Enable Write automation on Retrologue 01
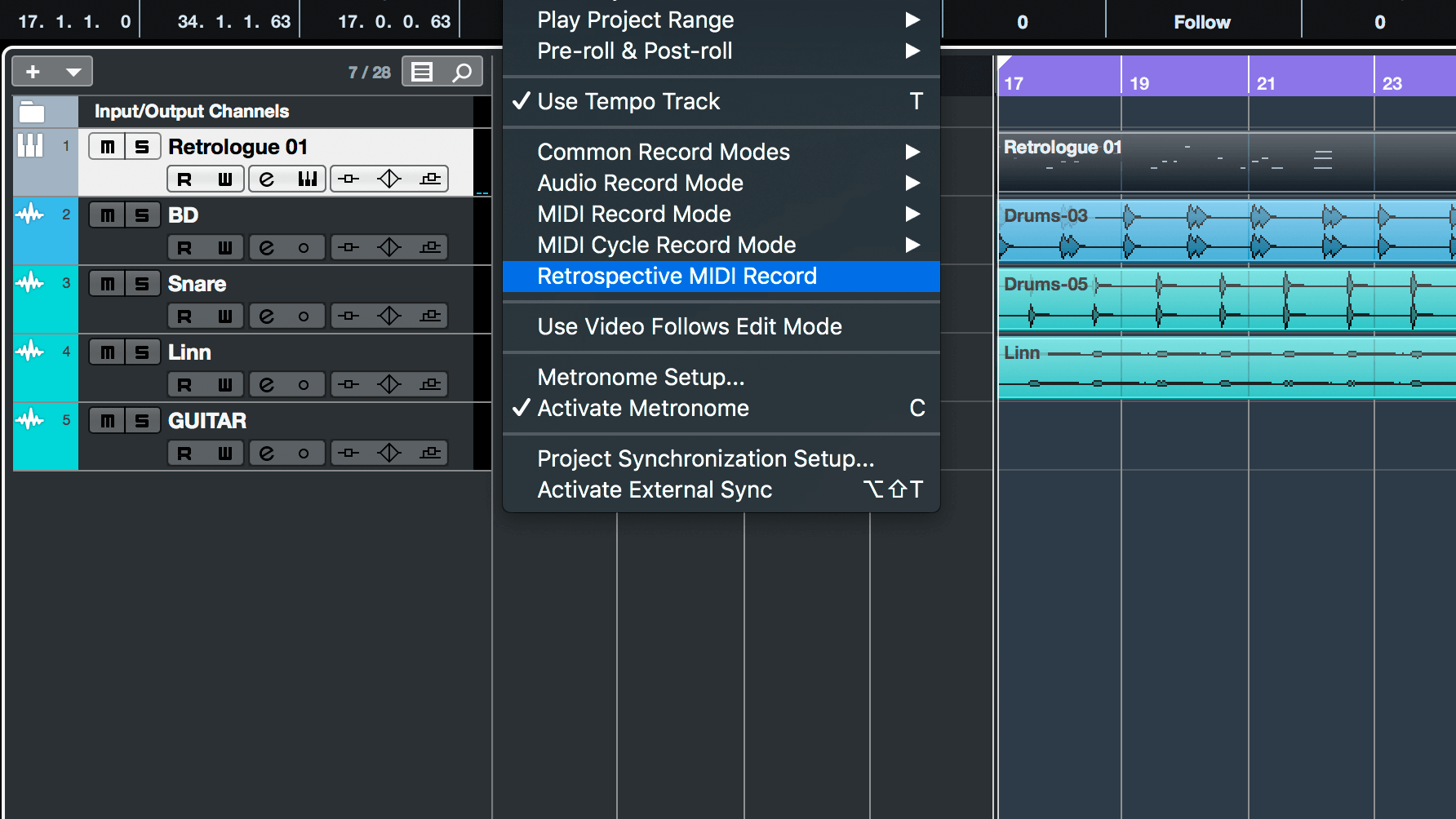Screen dimensions: 1456x819 [x=224, y=179]
